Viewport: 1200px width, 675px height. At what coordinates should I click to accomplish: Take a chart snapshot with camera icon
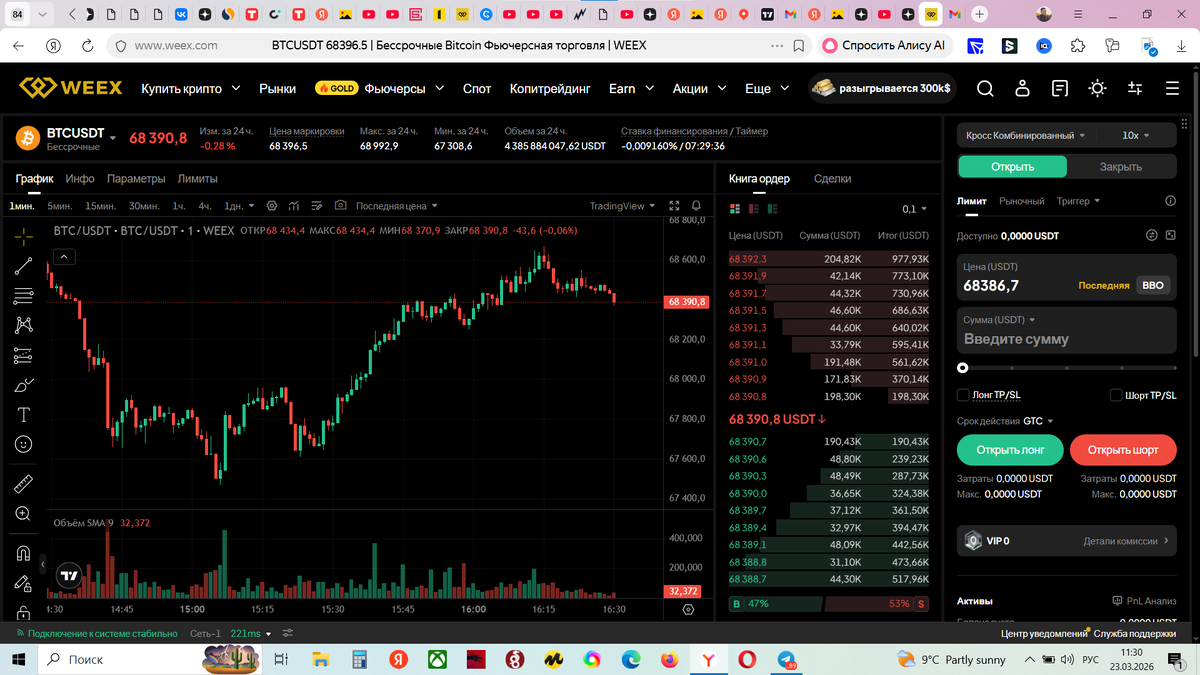pyautogui.click(x=341, y=206)
